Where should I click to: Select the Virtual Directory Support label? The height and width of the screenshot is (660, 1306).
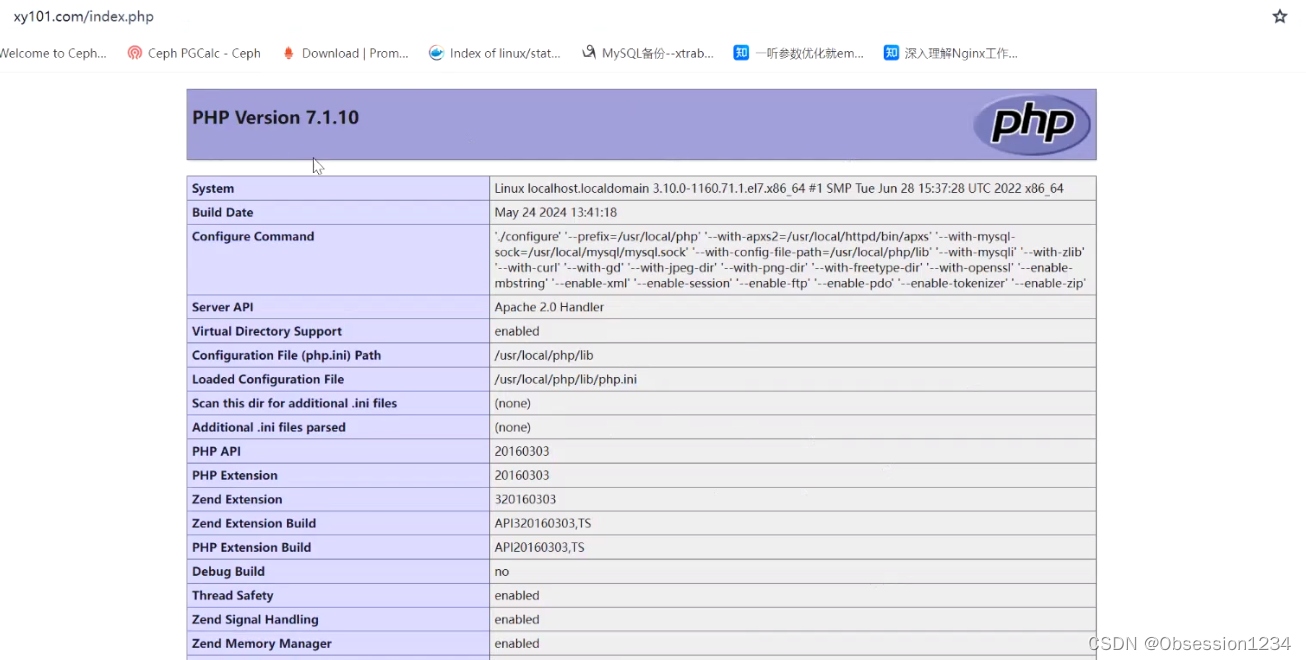tap(267, 331)
